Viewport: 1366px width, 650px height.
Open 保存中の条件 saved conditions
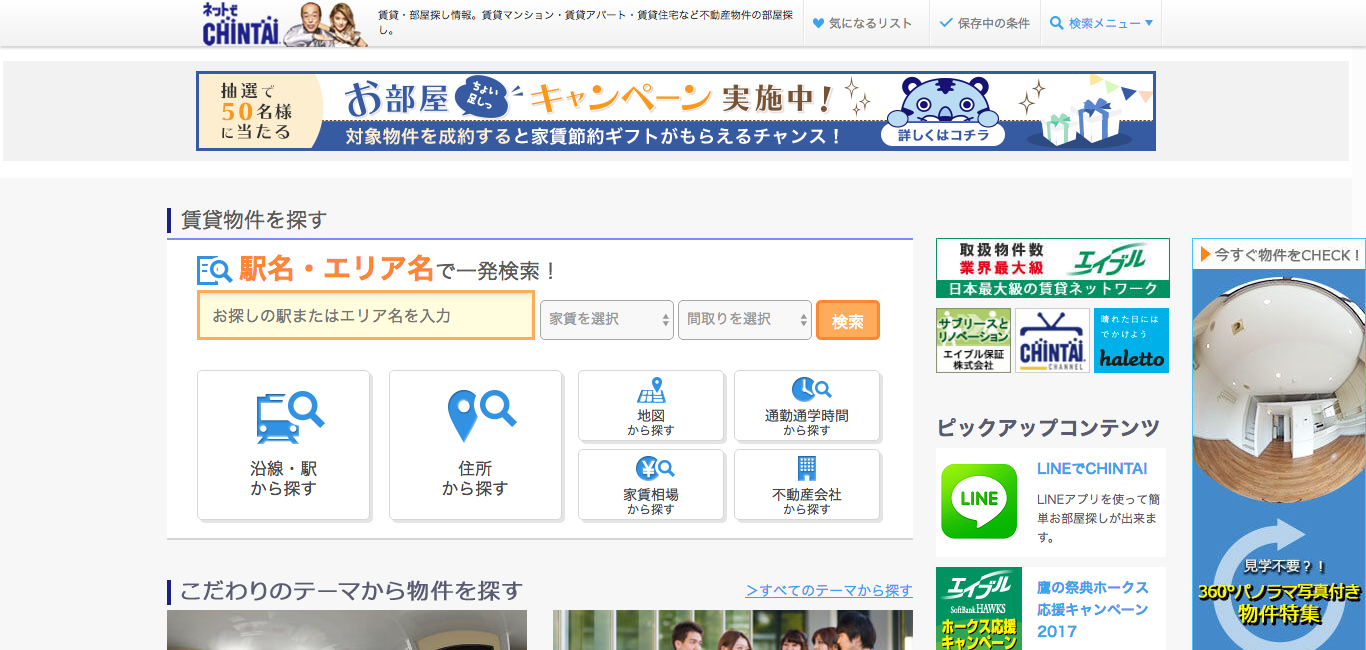click(x=985, y=23)
